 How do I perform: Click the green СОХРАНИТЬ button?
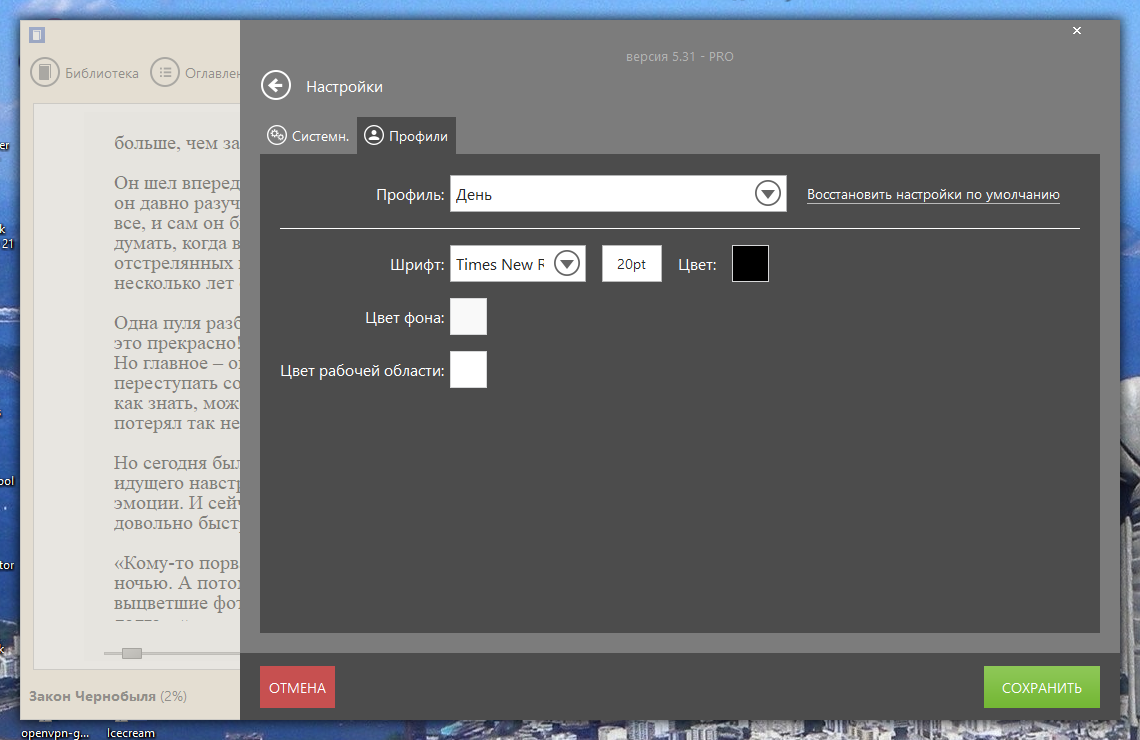tap(1042, 687)
